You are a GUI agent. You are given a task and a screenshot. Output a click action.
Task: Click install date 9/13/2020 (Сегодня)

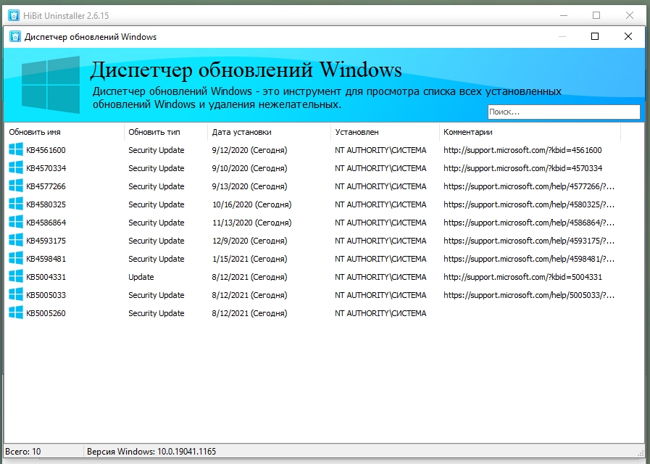click(250, 186)
